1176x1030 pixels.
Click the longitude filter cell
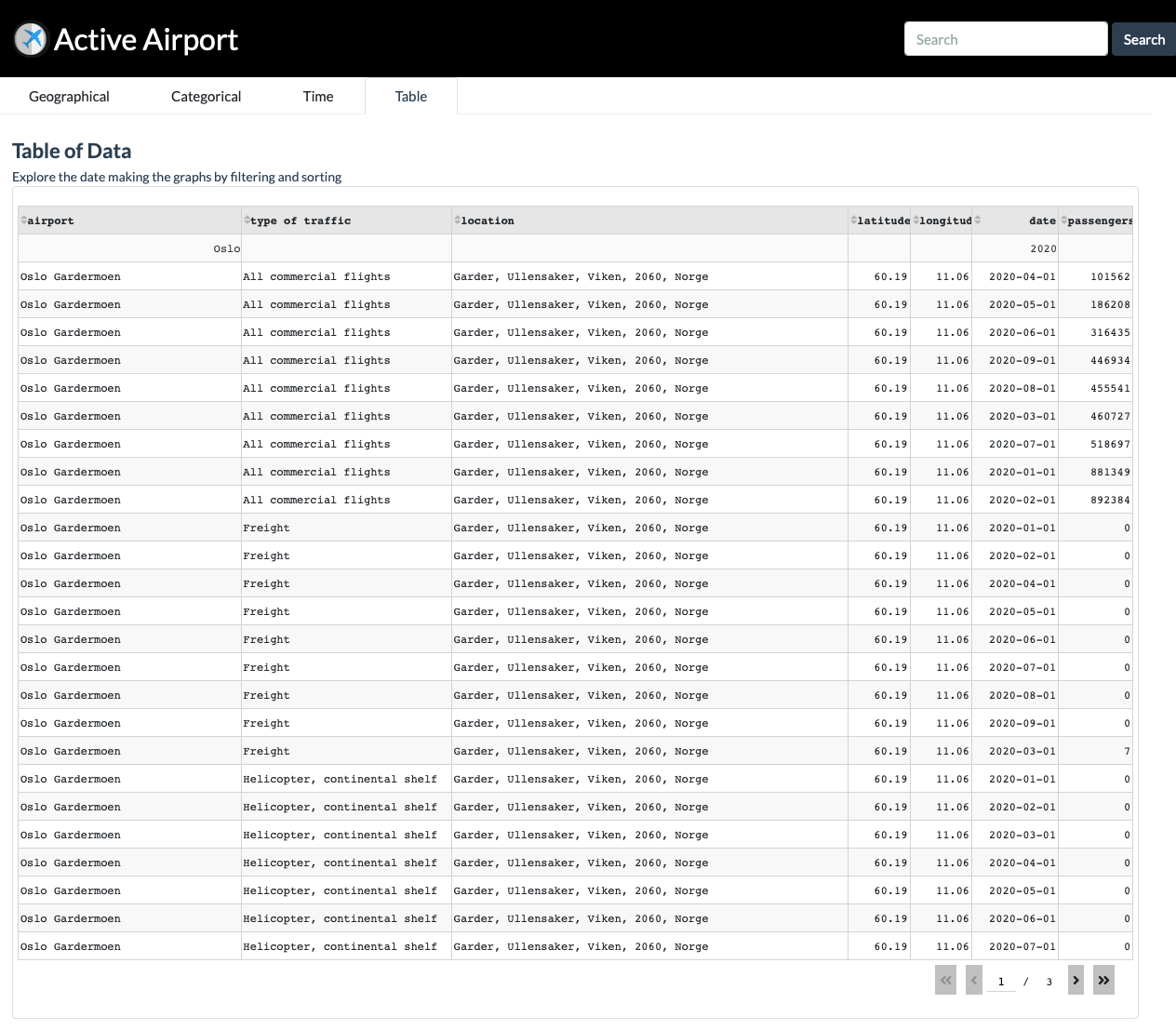(941, 248)
